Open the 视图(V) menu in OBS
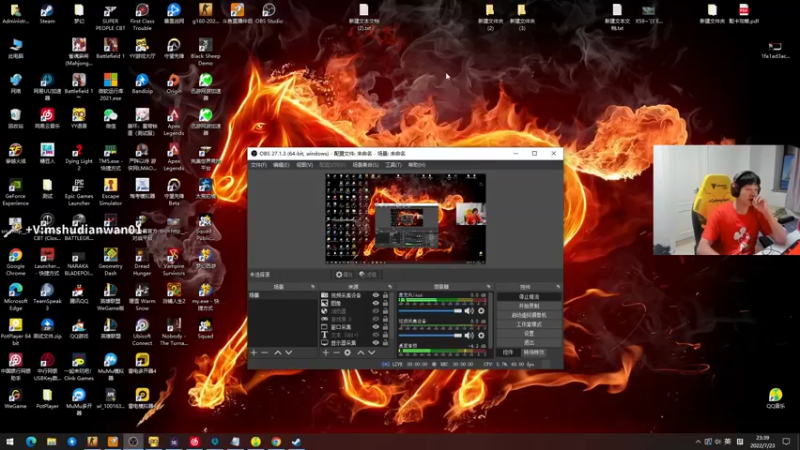Screen dimensions: 800x450 tap(305, 165)
